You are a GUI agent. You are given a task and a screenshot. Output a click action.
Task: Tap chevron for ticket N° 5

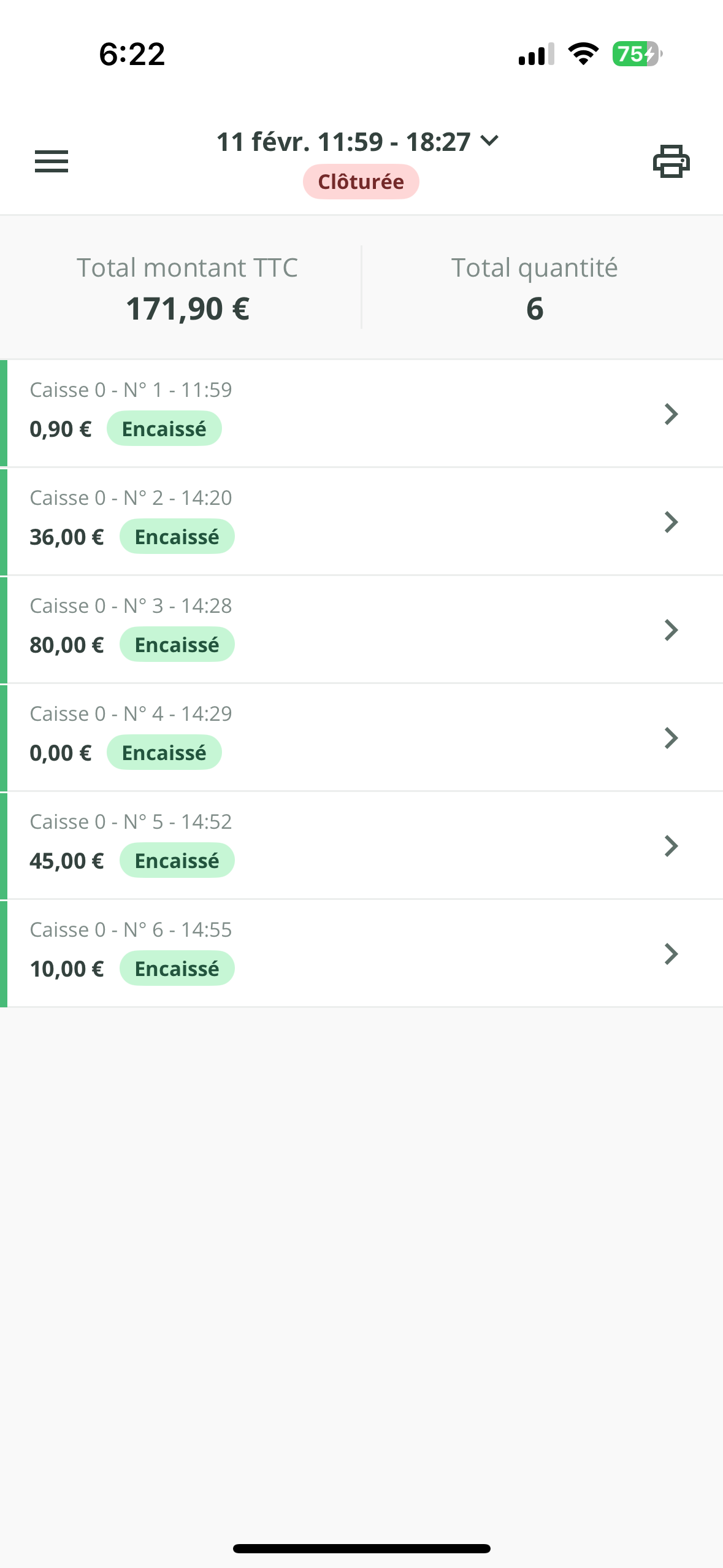pos(671,846)
